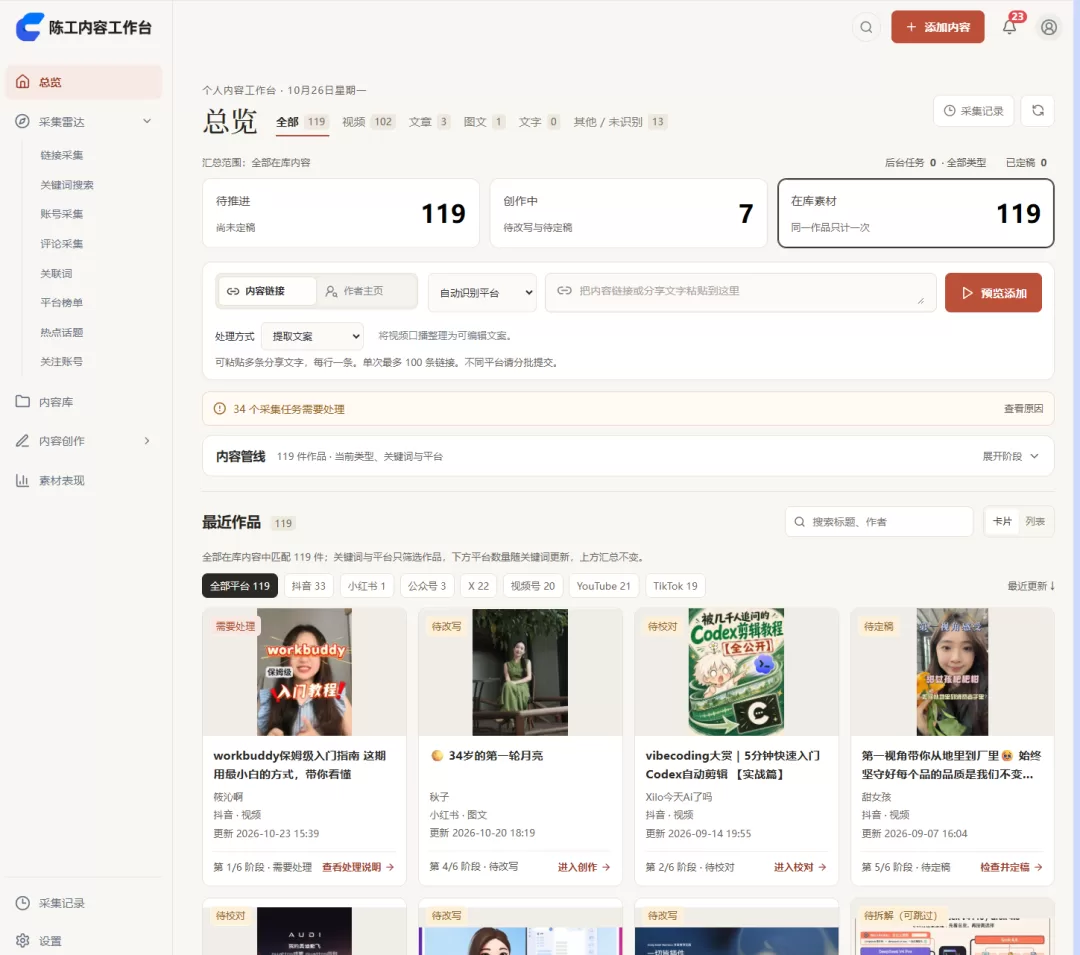Click the 搜索标题、作者 search field

point(879,522)
